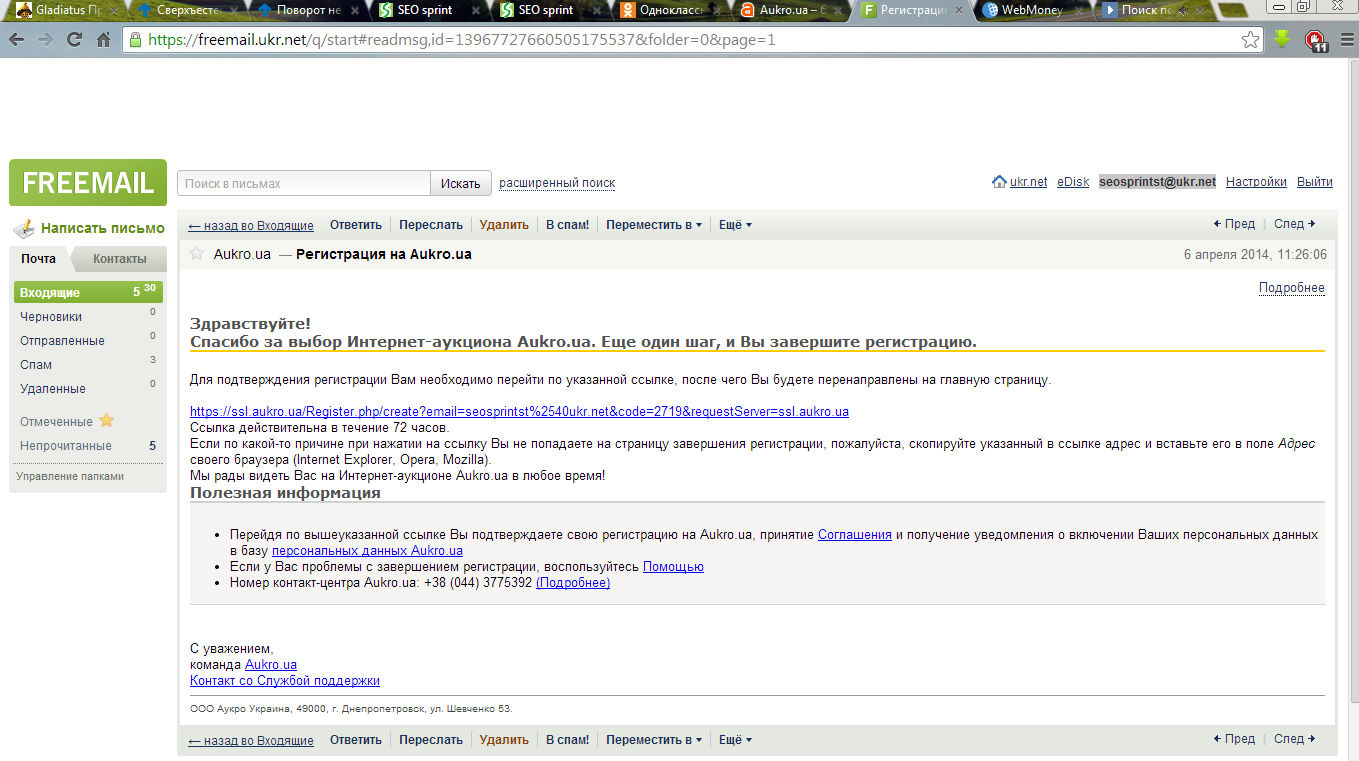1359x761 pixels.
Task: Open the Chrome menu icon
Action: coord(1347,40)
